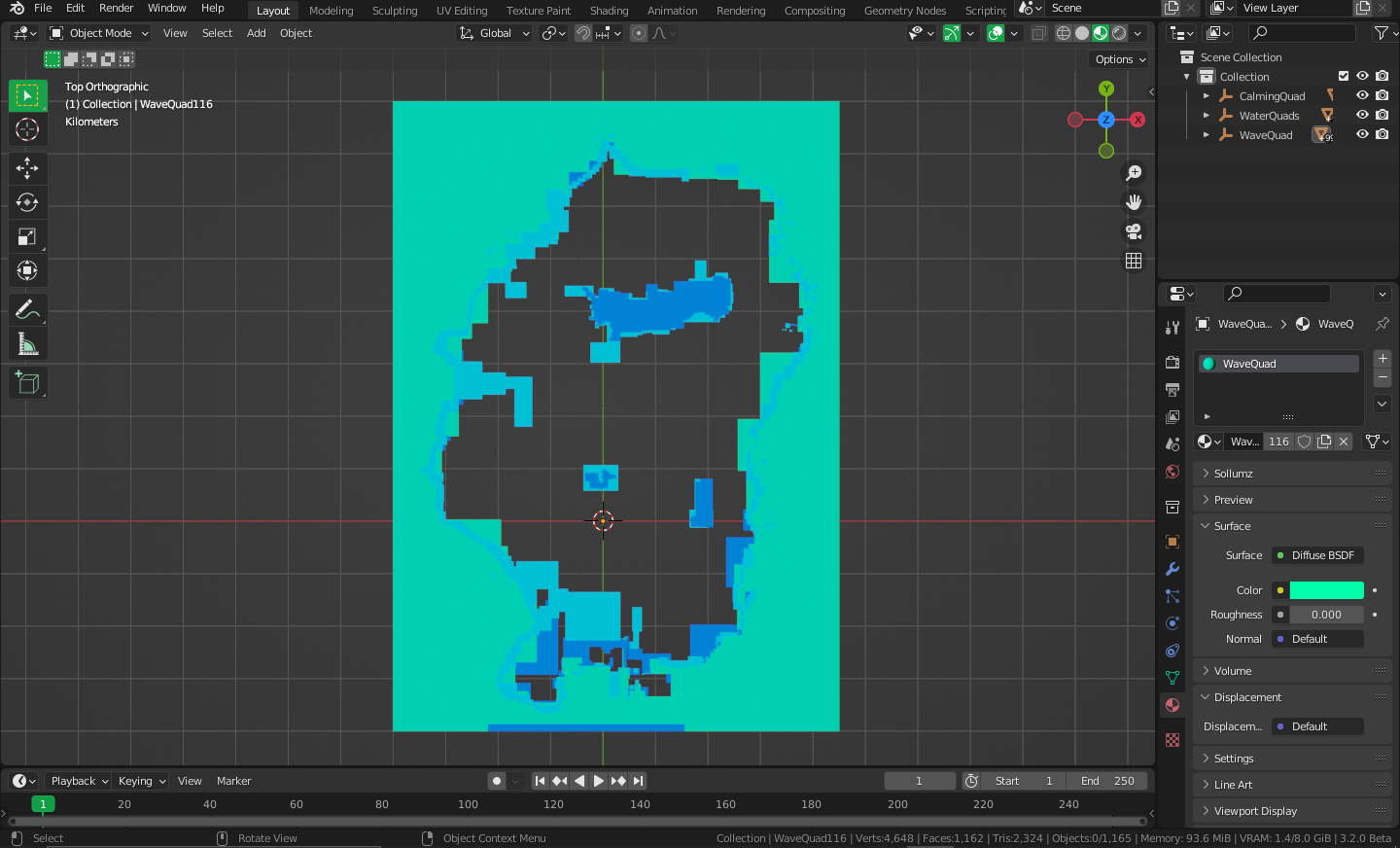Screen dimensions: 1400x848
Task: Select the Scale tool
Action: [x=27, y=236]
